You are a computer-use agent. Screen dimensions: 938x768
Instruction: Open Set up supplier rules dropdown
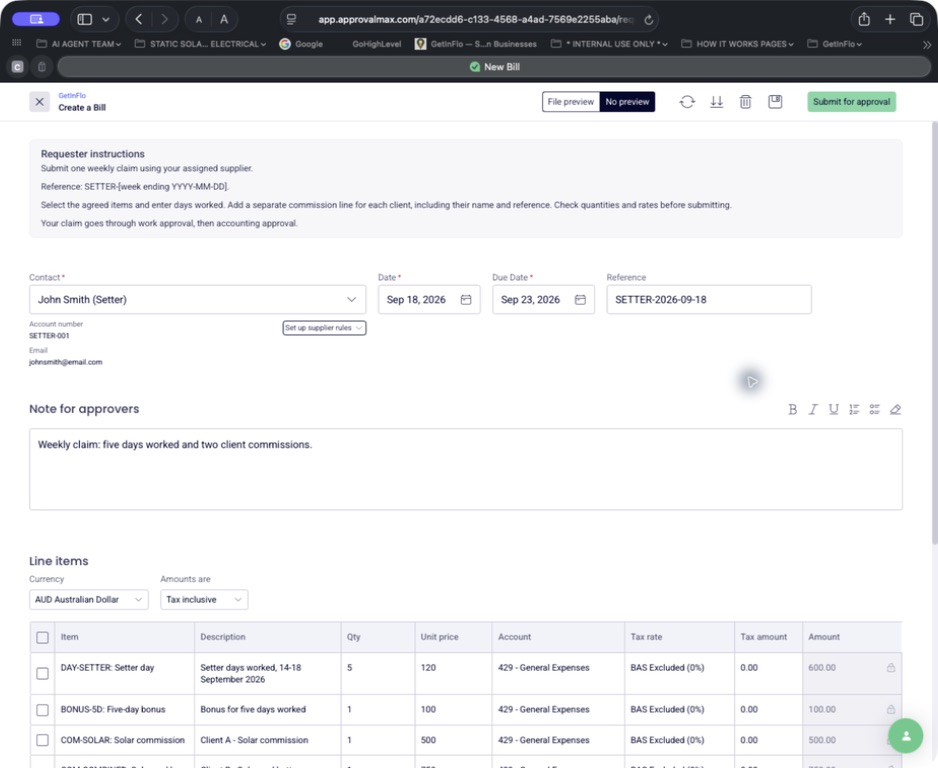coord(324,328)
